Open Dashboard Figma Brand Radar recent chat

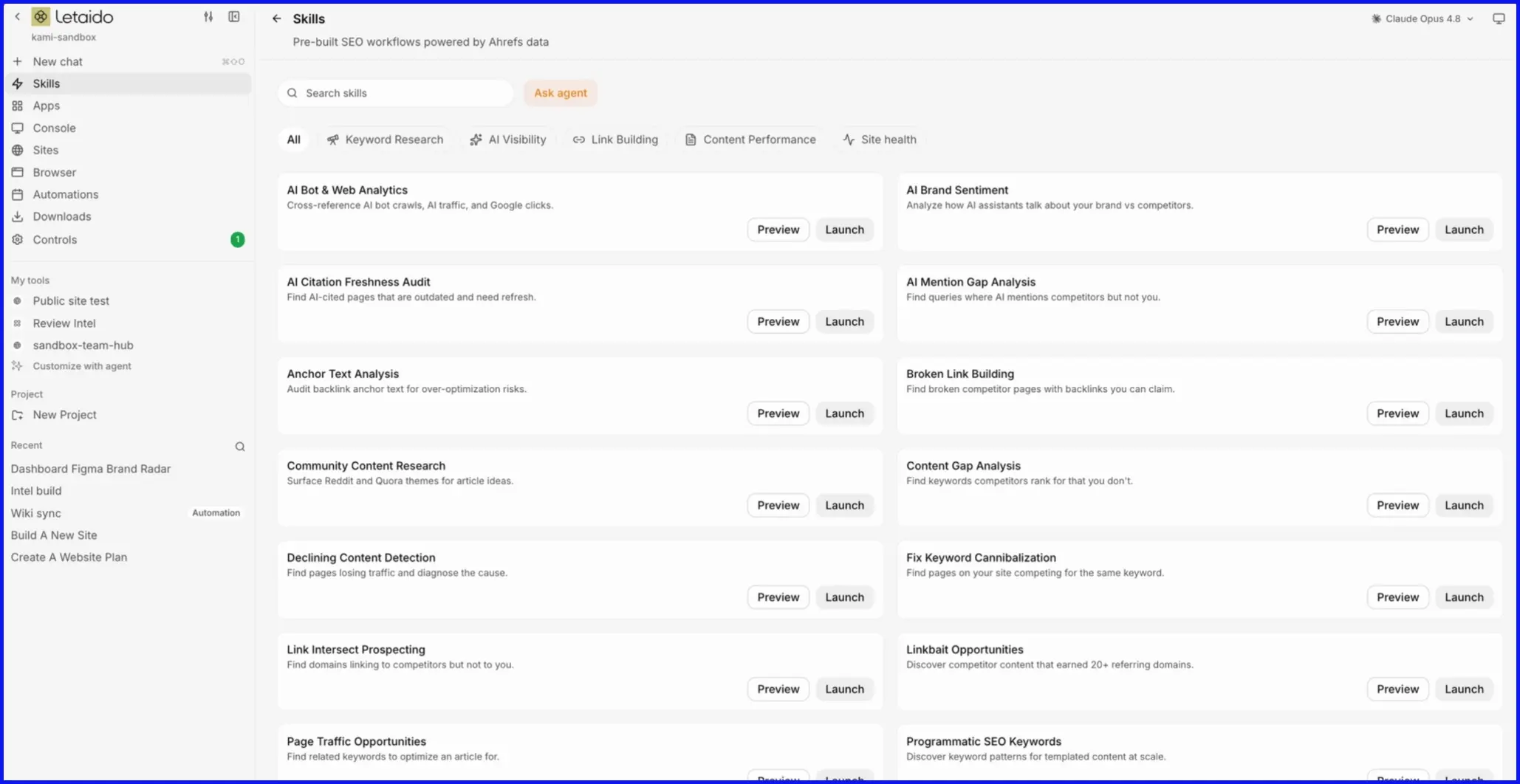pyautogui.click(x=90, y=469)
